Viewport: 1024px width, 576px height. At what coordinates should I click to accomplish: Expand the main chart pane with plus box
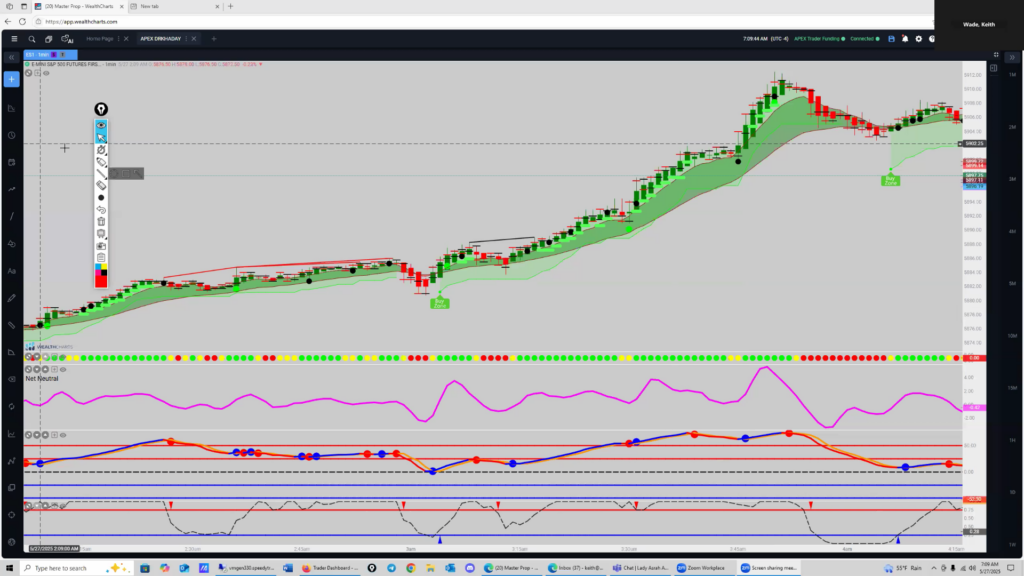point(37,73)
